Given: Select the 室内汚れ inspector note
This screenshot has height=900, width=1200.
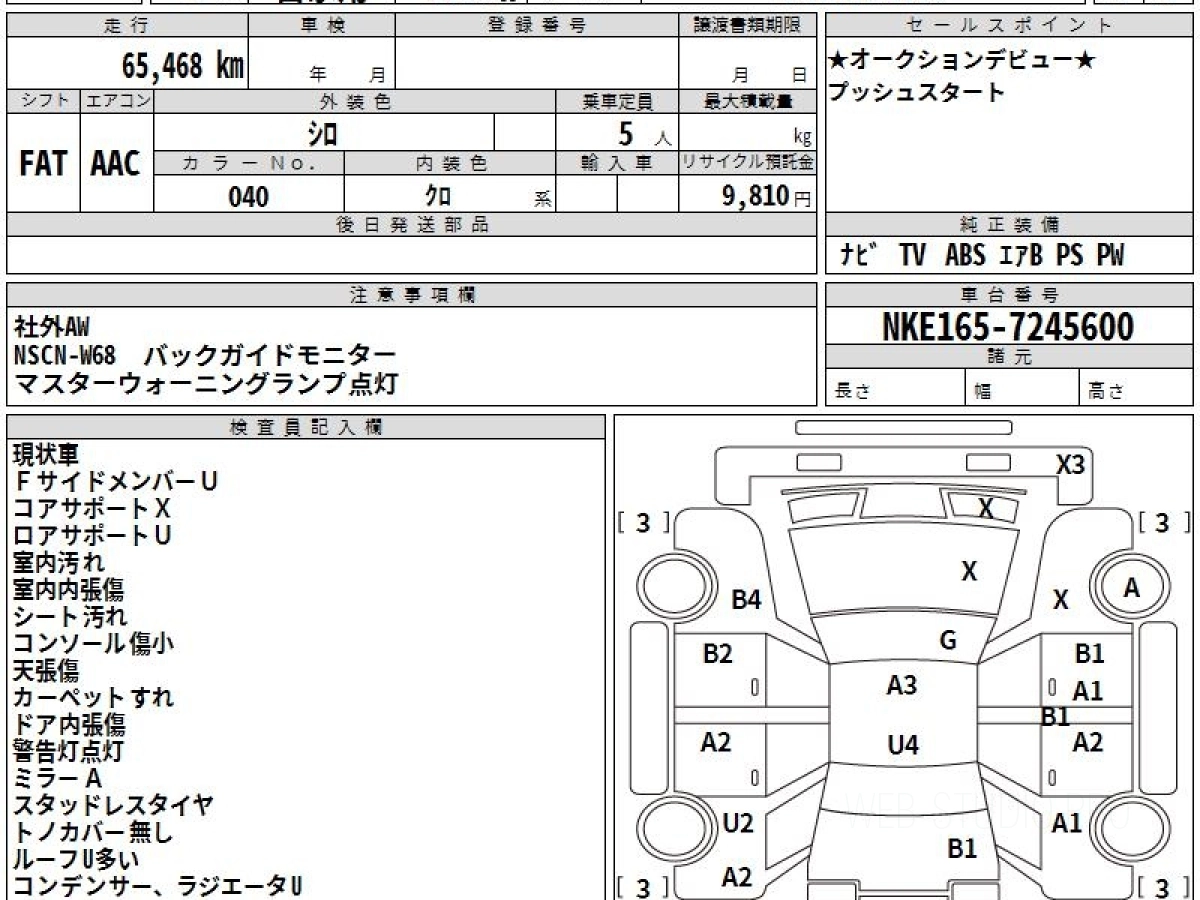Looking at the screenshot, I should click(58, 562).
